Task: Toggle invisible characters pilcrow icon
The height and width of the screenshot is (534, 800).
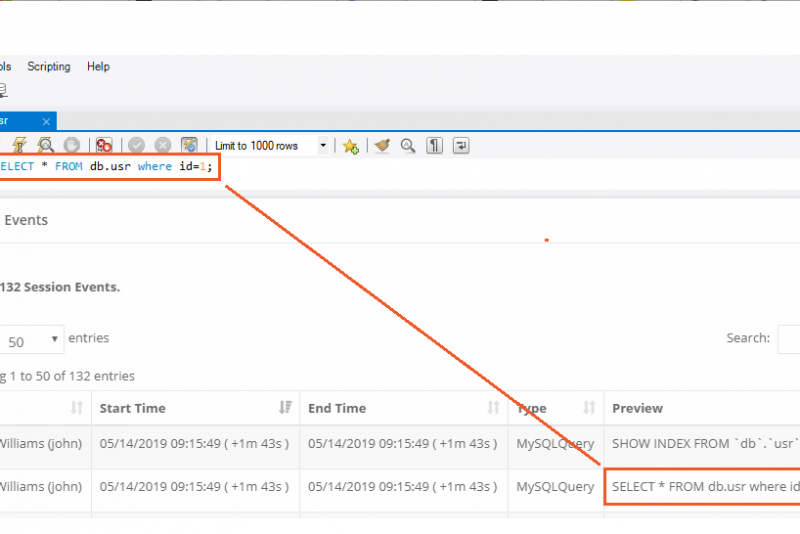Action: tap(435, 146)
